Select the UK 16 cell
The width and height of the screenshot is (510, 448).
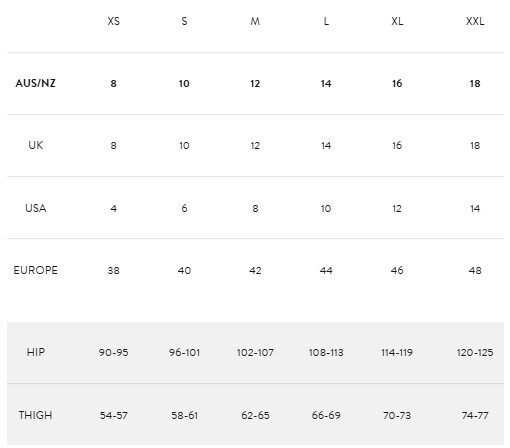coord(397,146)
